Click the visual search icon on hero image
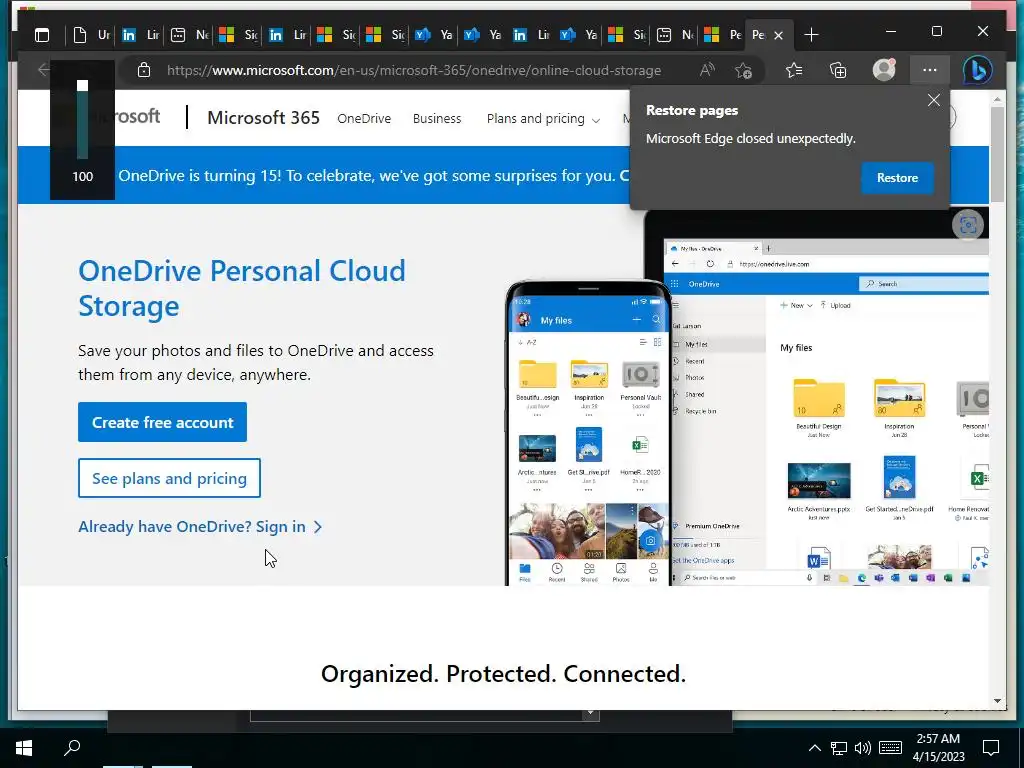The height and width of the screenshot is (768, 1024). (968, 225)
